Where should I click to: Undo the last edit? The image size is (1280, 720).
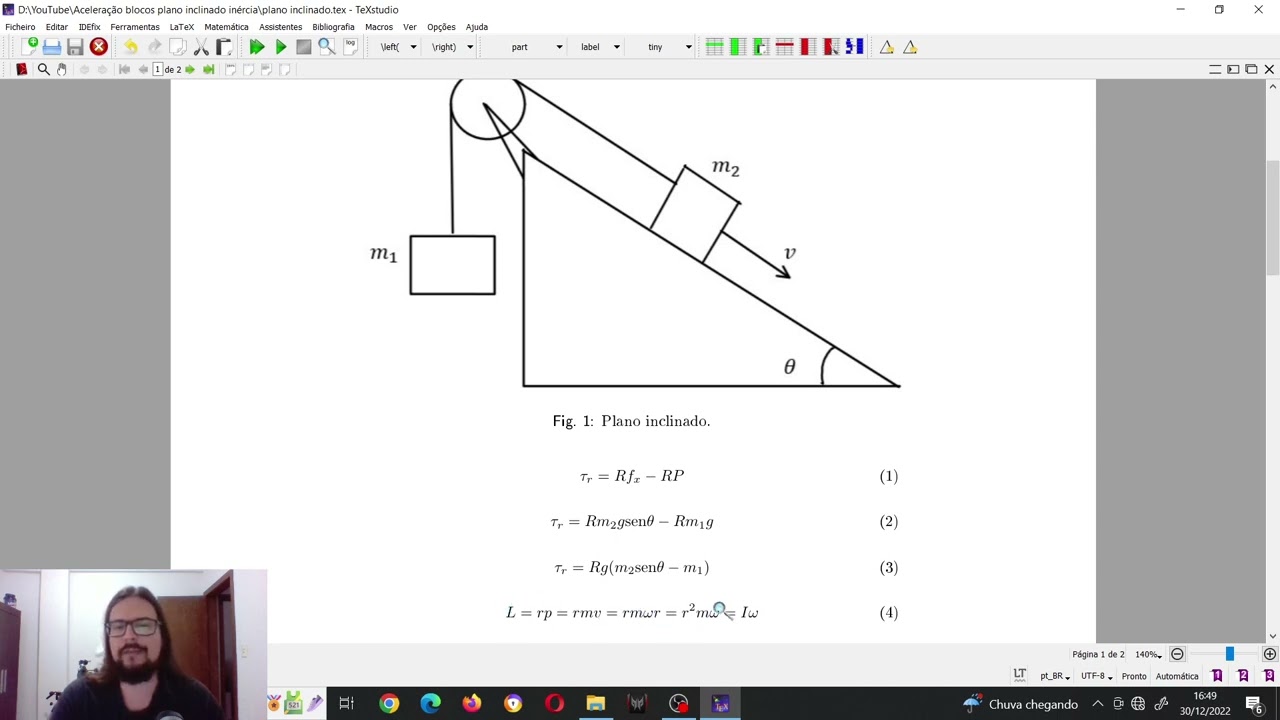coord(131,47)
